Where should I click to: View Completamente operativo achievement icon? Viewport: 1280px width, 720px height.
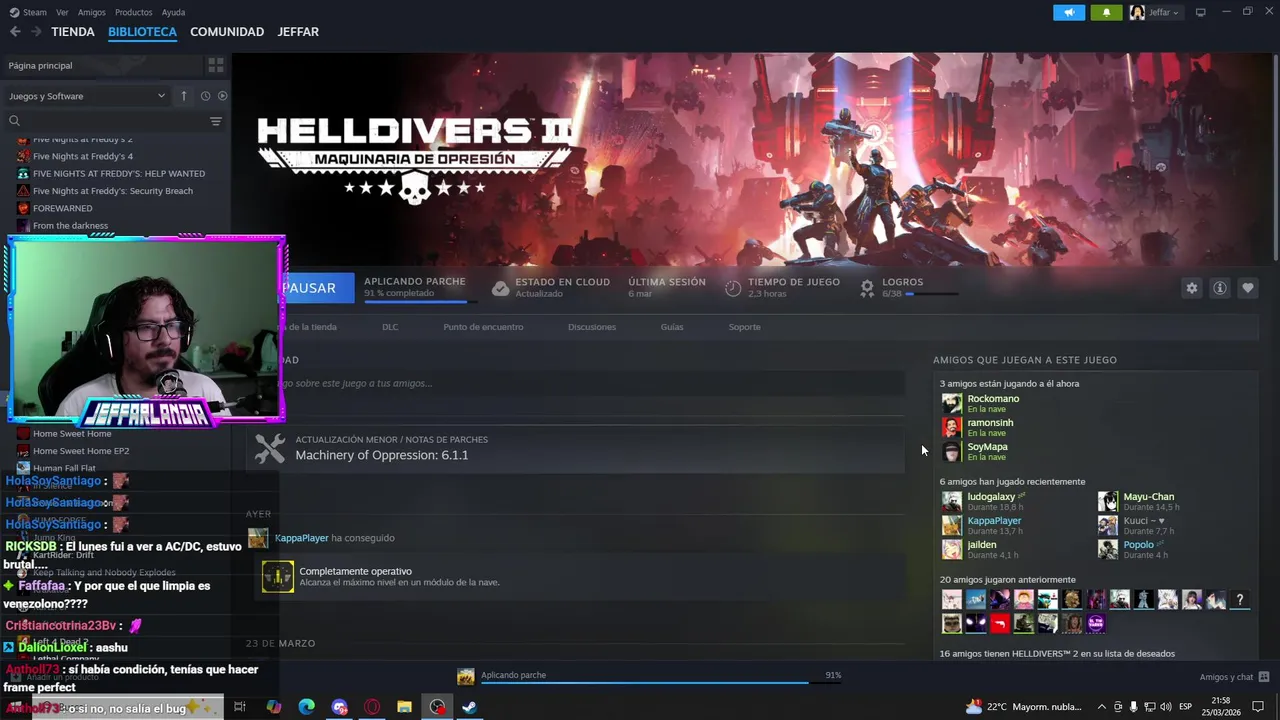click(278, 576)
